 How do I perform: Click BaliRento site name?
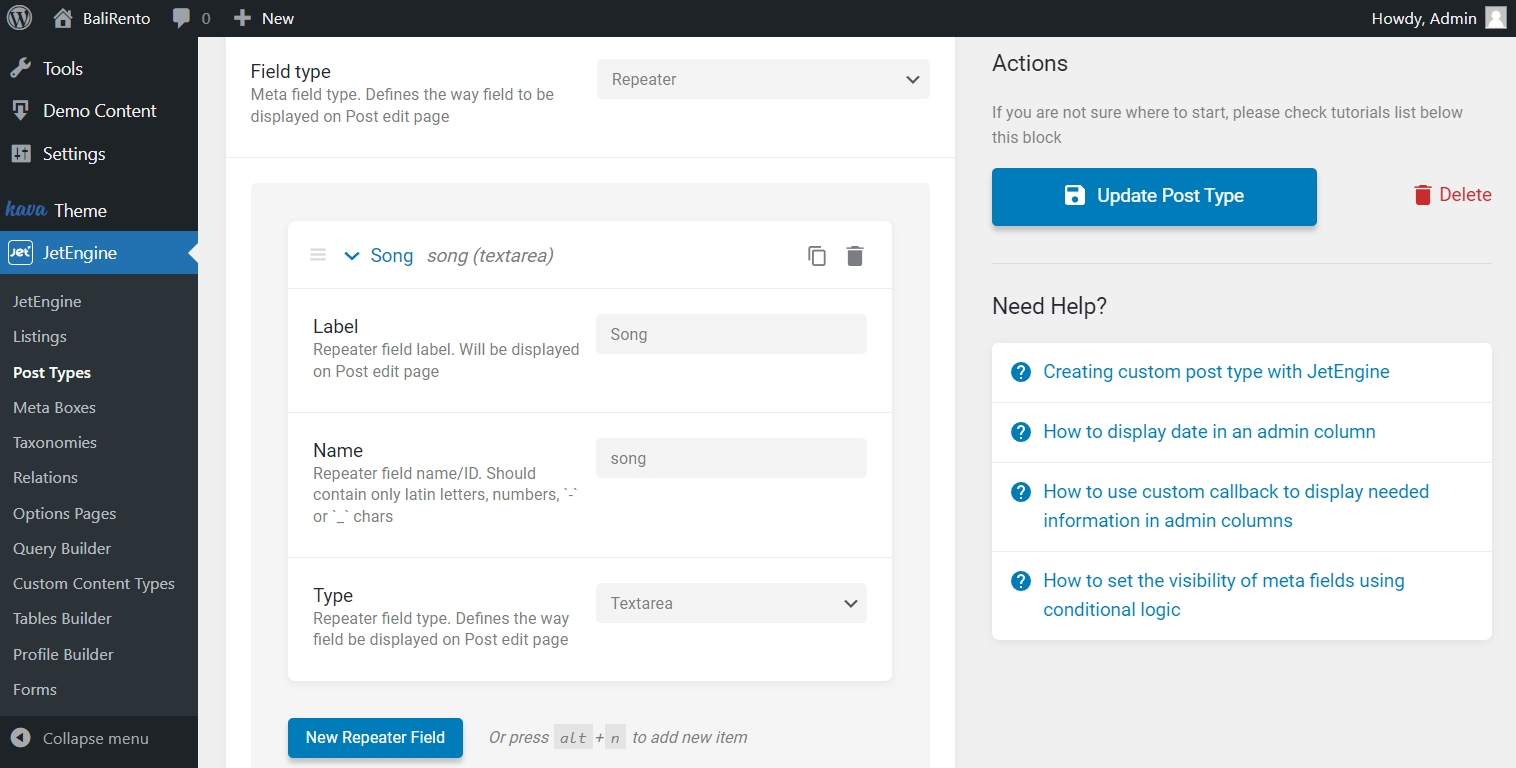116,18
